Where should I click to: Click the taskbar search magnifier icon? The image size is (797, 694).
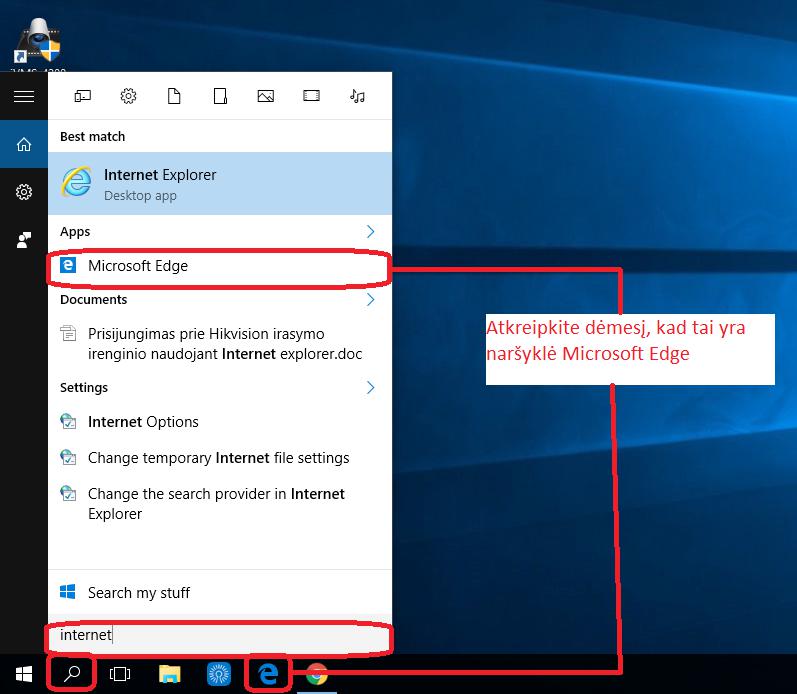click(x=72, y=674)
